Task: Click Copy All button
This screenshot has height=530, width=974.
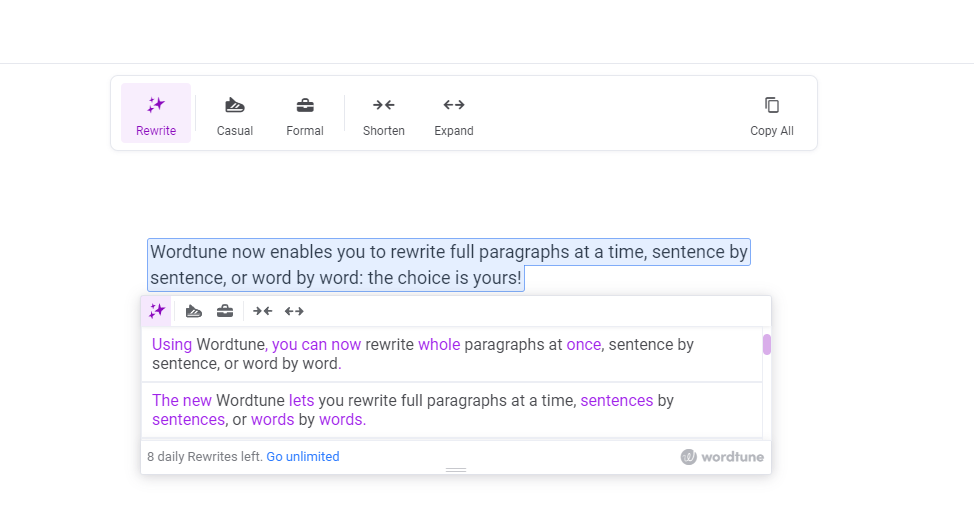Action: [771, 116]
